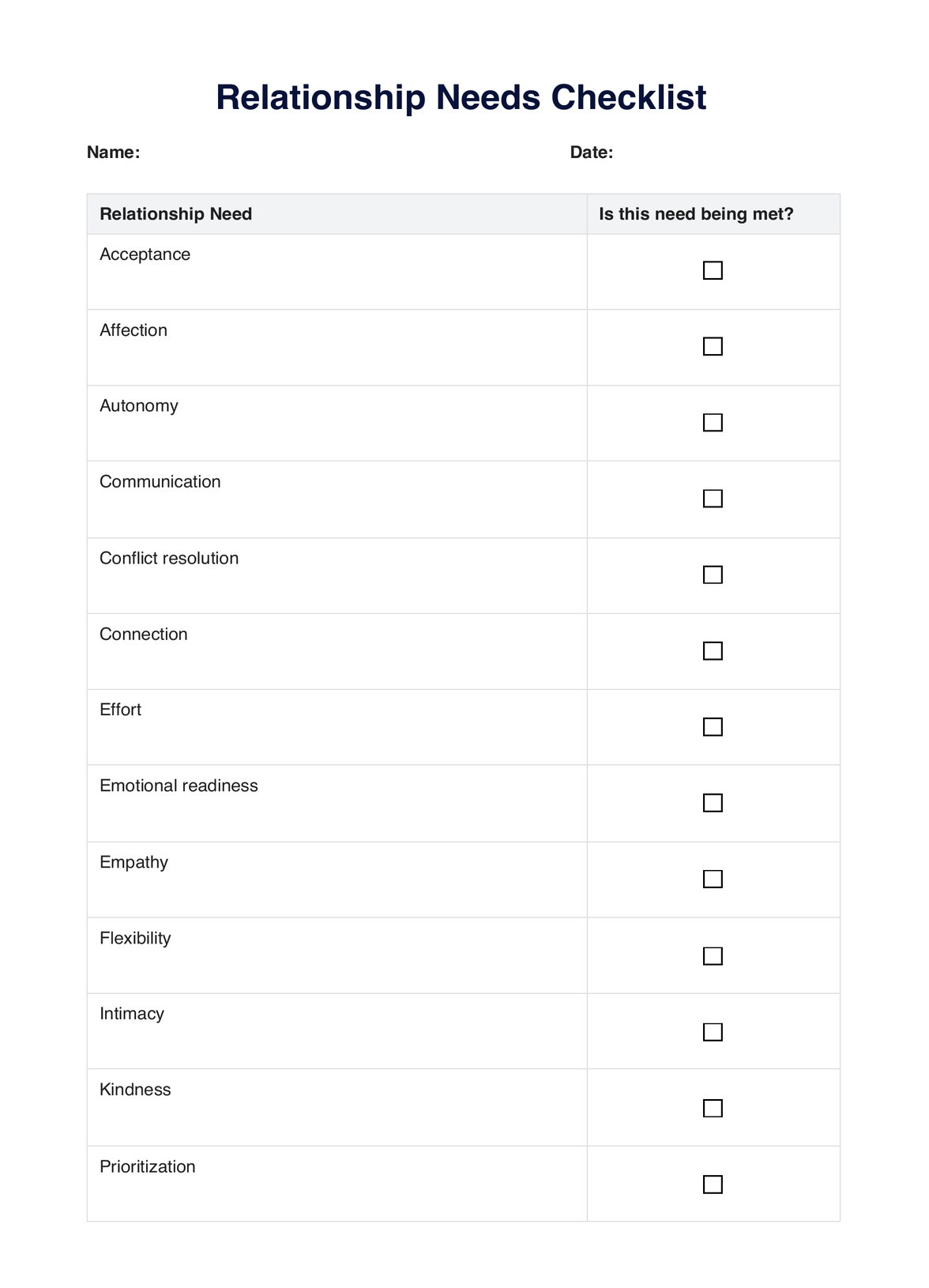Check the Effort checkbox
Image resolution: width=929 pixels, height=1288 pixels.
[713, 726]
